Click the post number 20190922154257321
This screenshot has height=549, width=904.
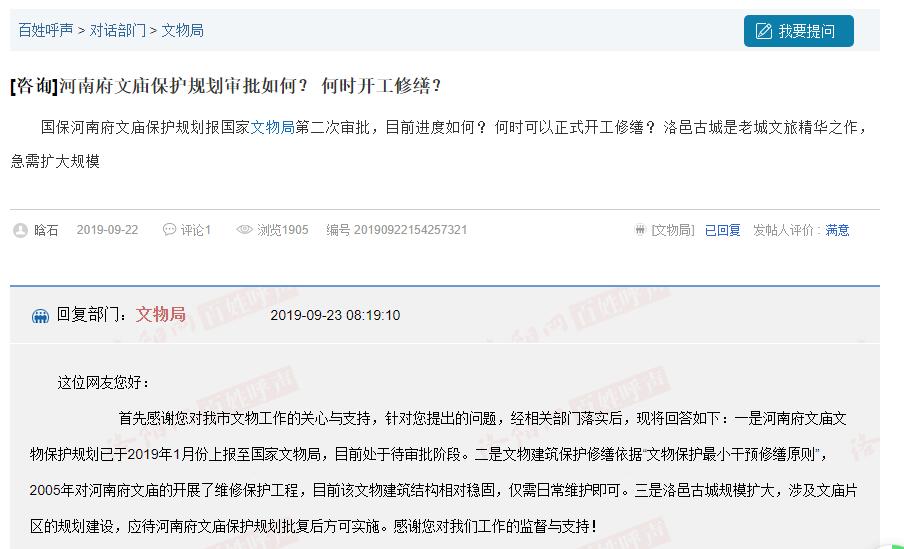click(x=410, y=230)
